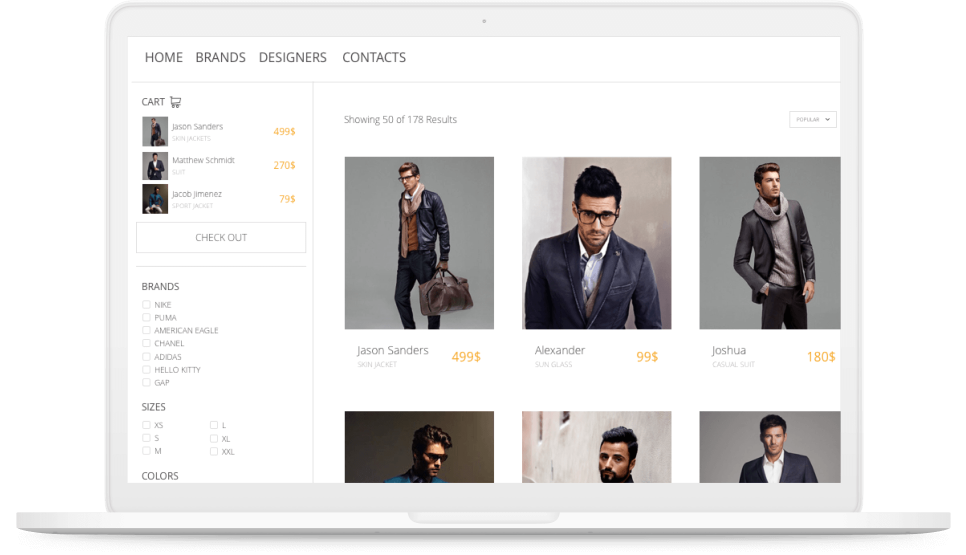966x555 pixels.
Task: Click the 99$ price of Alexander
Action: 647,357
